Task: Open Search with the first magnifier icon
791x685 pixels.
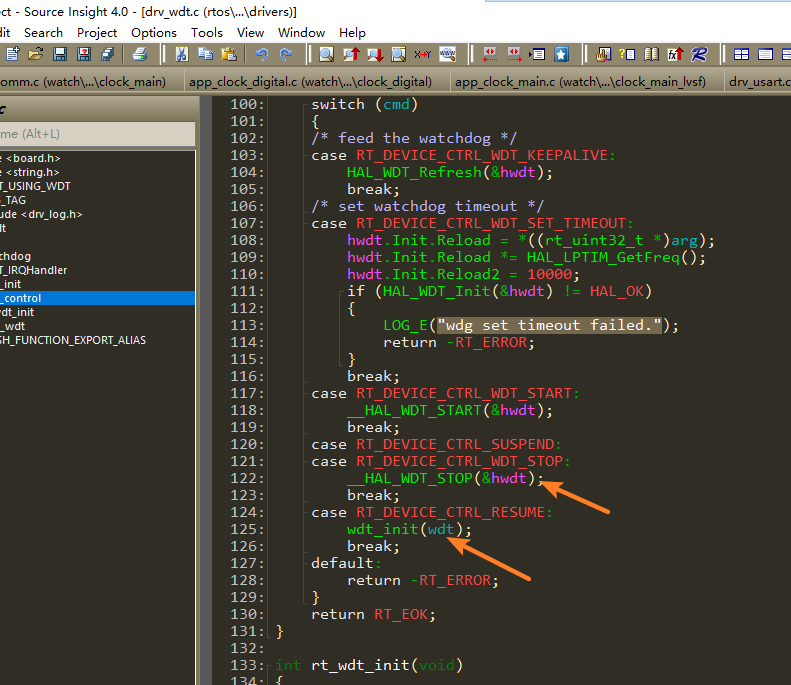Action: point(326,54)
